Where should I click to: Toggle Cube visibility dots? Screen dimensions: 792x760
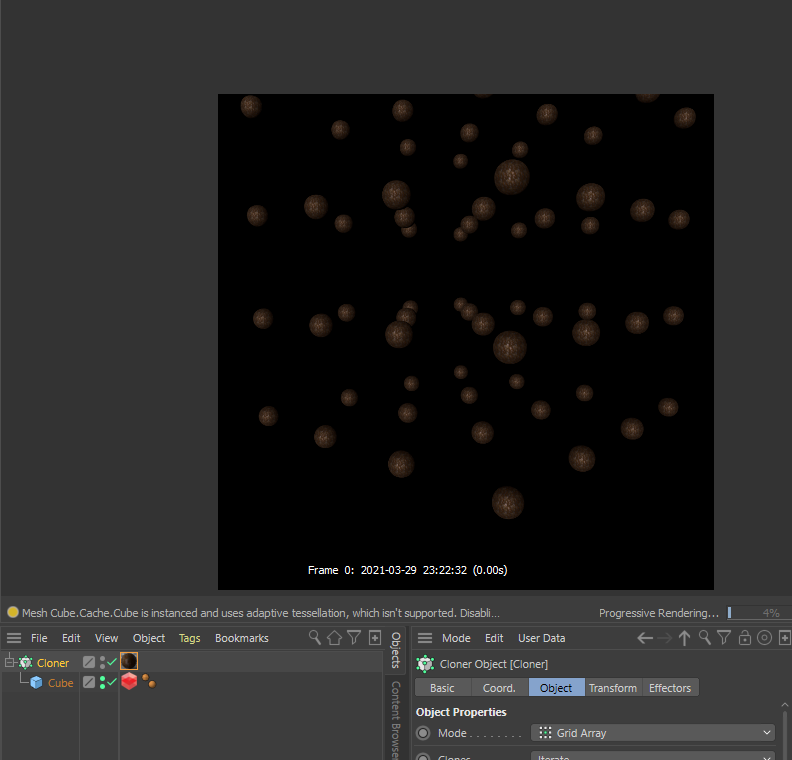[x=102, y=682]
